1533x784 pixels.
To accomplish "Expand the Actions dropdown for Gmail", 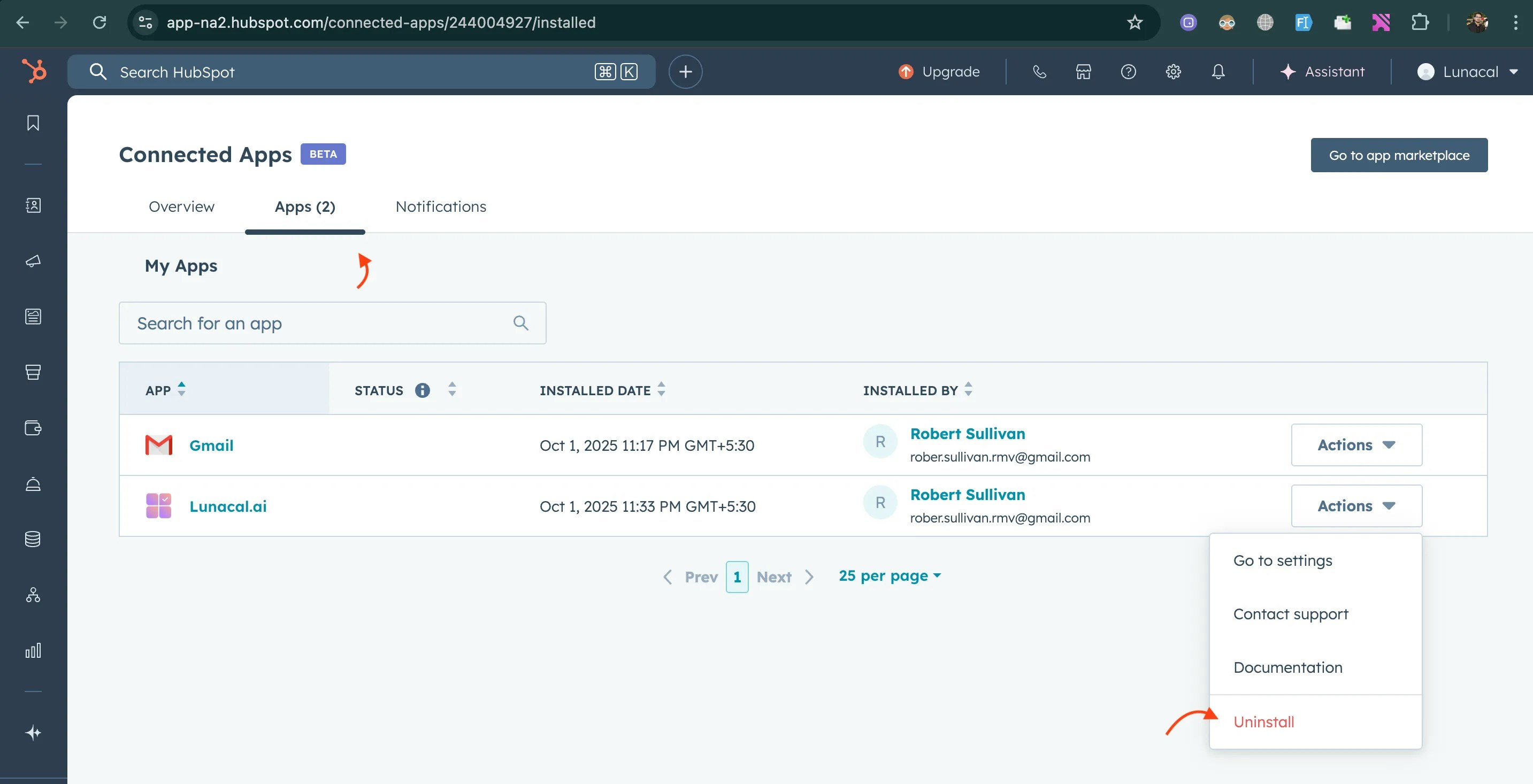I will pyautogui.click(x=1356, y=445).
